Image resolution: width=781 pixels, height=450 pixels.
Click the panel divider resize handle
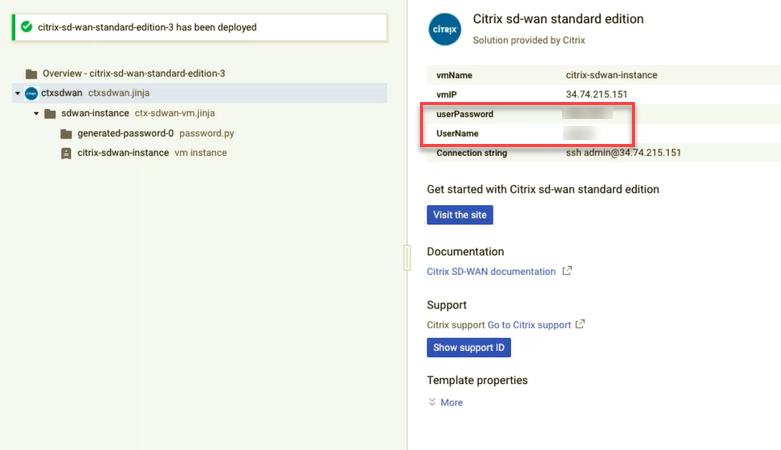click(407, 258)
